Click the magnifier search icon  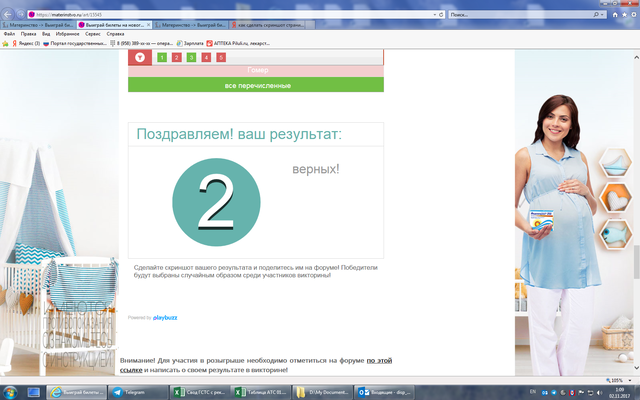click(596, 15)
